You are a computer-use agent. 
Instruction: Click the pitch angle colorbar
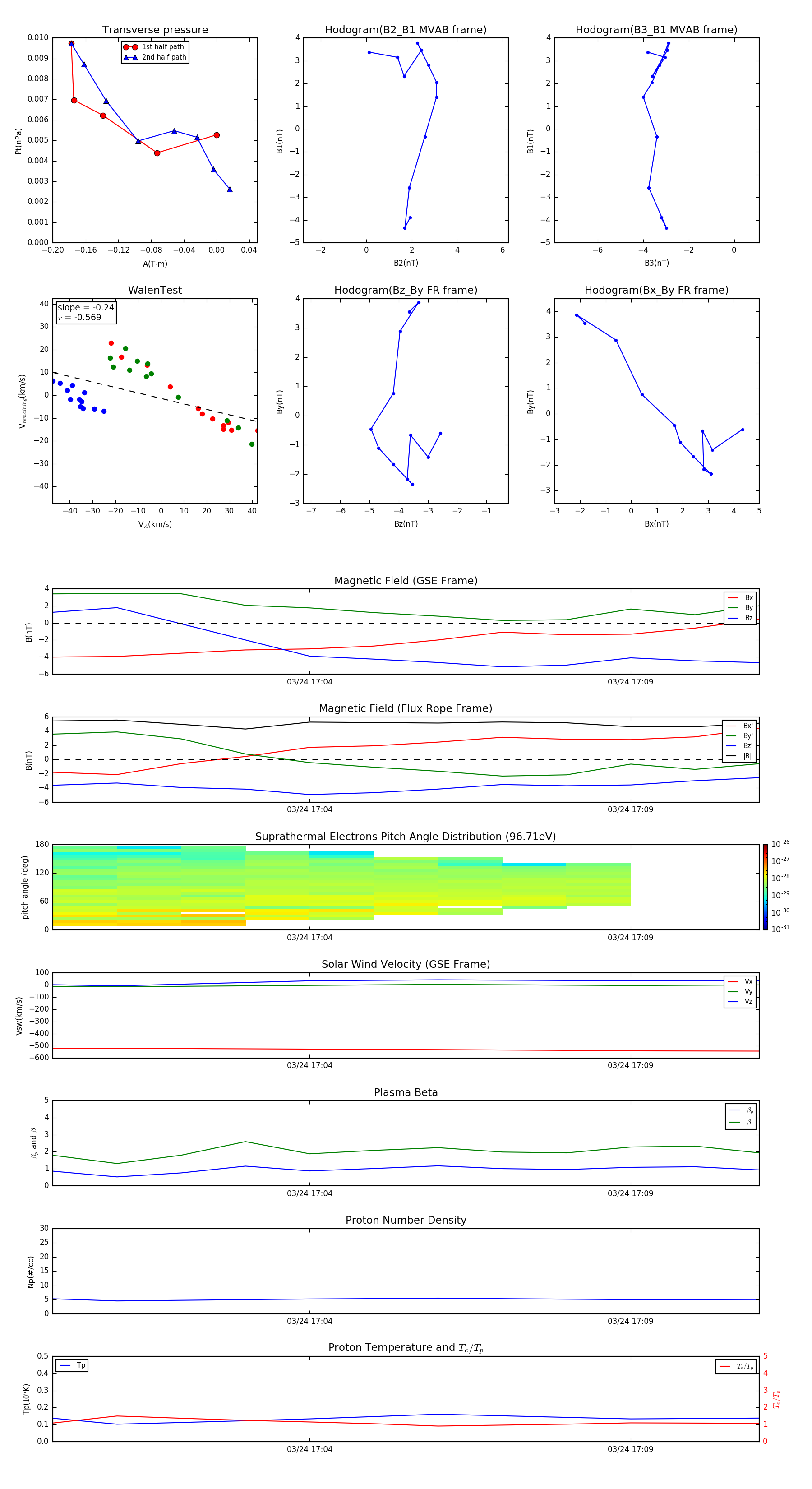coord(765,887)
